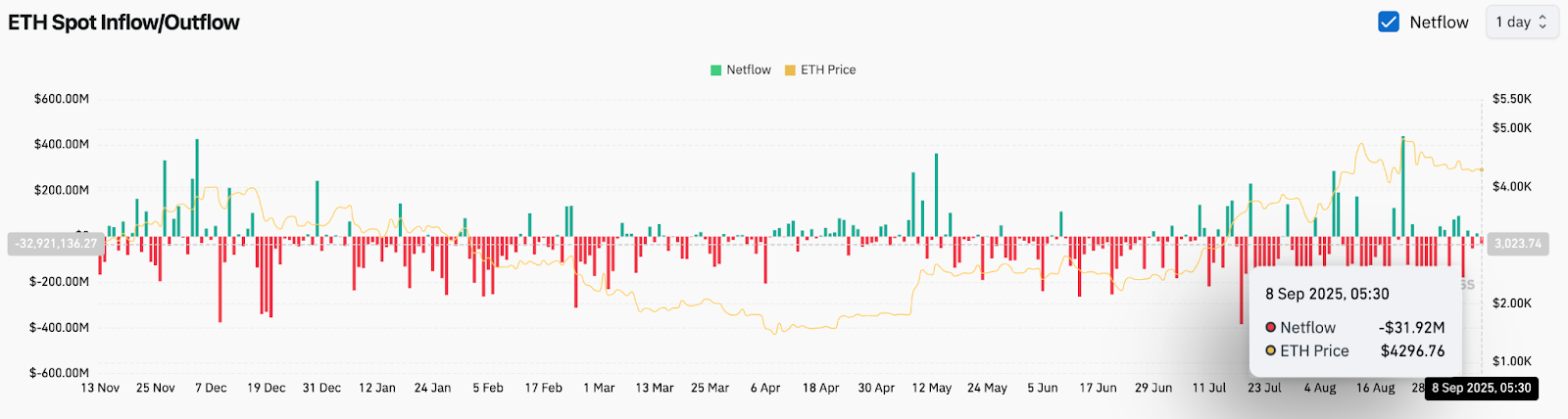Click the $600.00M label on the left axis
1568x419 pixels.
pyautogui.click(x=61, y=99)
